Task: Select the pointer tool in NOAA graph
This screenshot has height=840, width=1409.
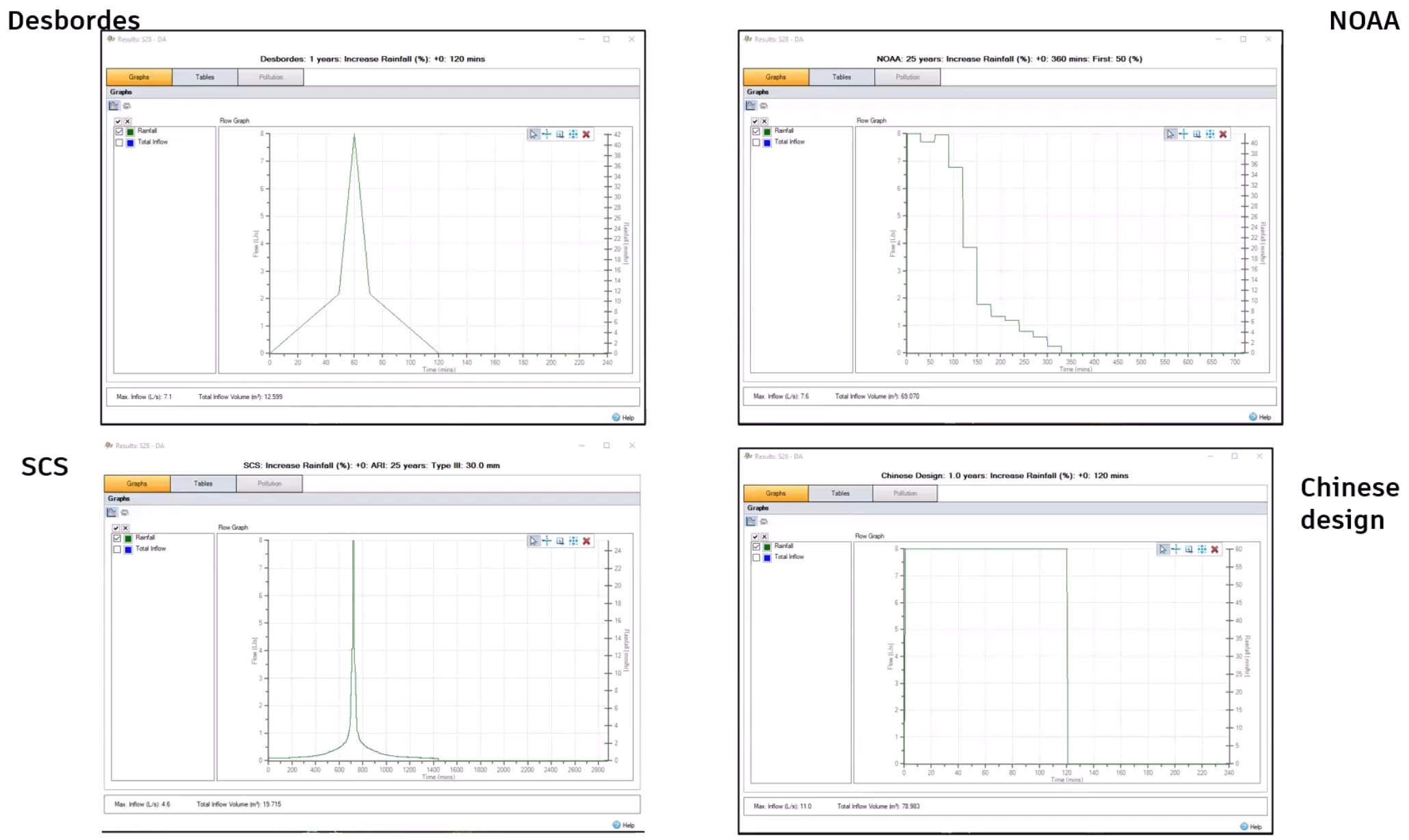Action: point(1170,134)
